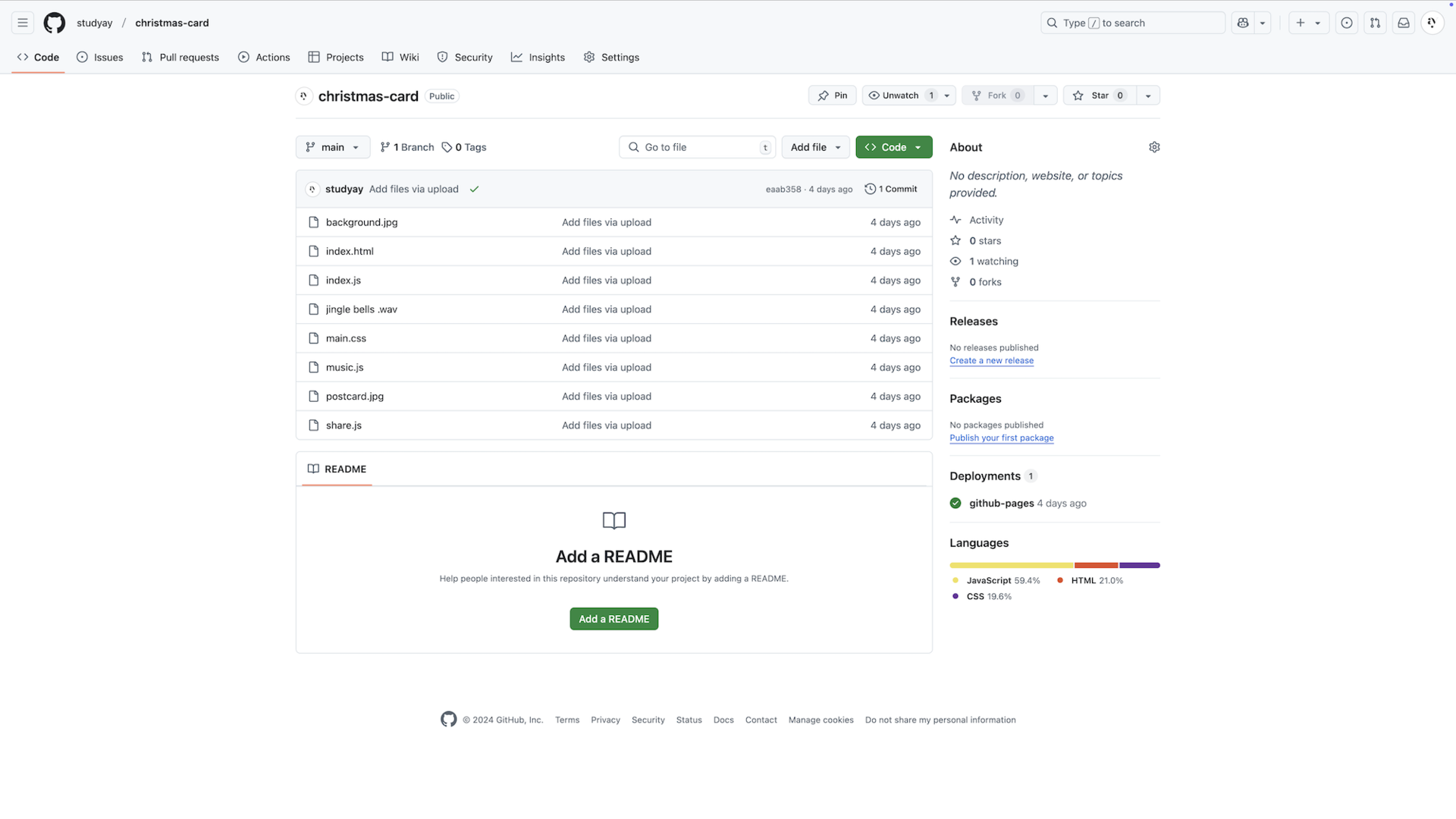This screenshot has height=819, width=1456.
Task: Click the yellow JavaScript language bar segment
Action: tap(1012, 566)
